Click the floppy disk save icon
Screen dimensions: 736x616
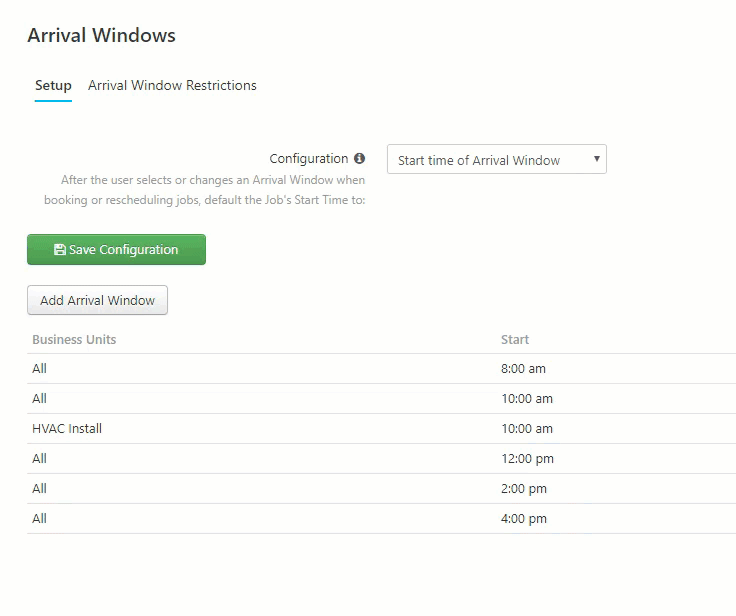60,249
